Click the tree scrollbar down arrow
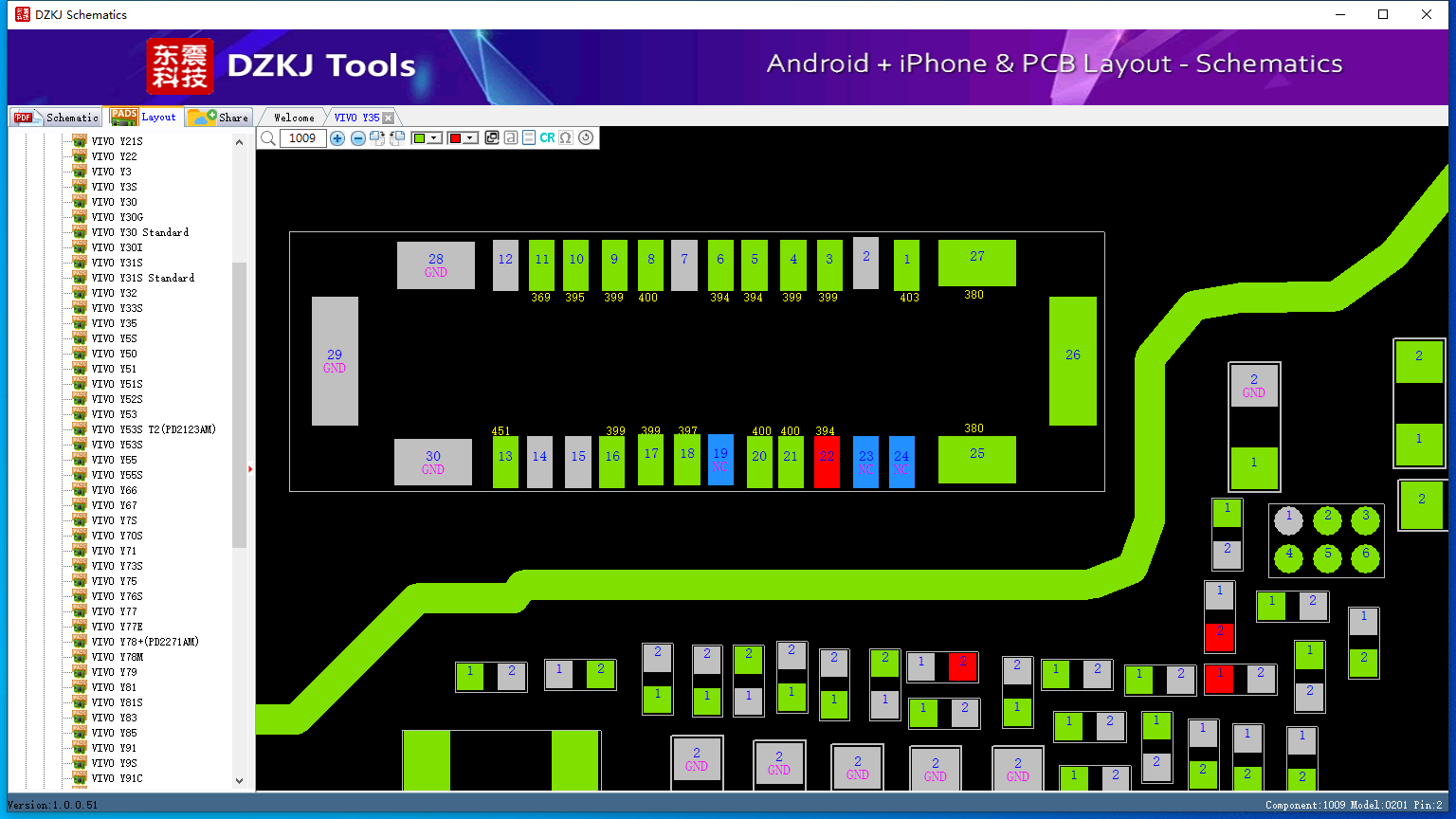 [239, 781]
